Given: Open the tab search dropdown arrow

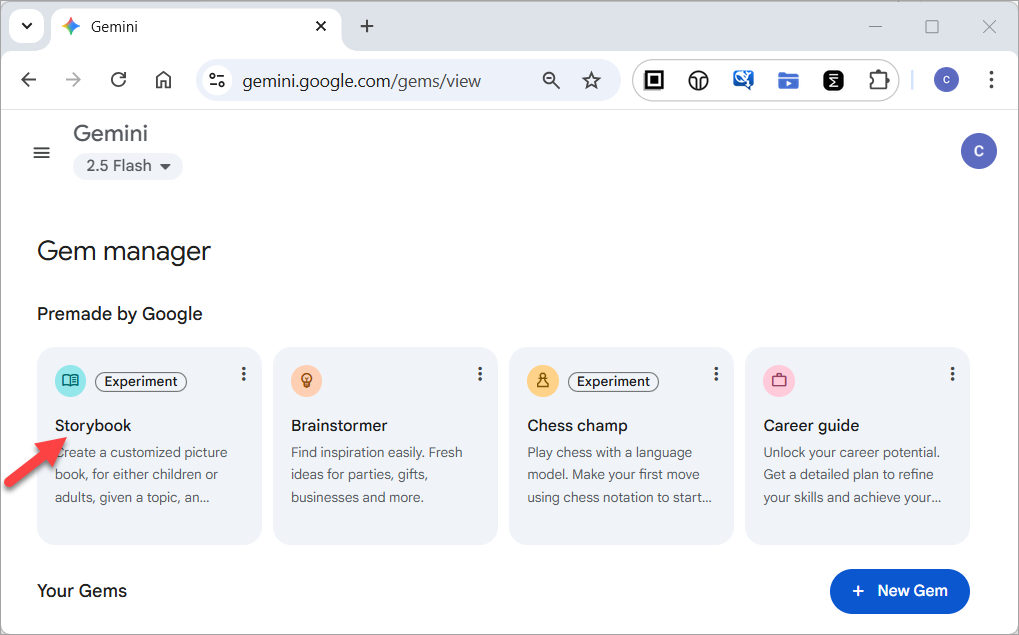Looking at the screenshot, I should pos(27,26).
